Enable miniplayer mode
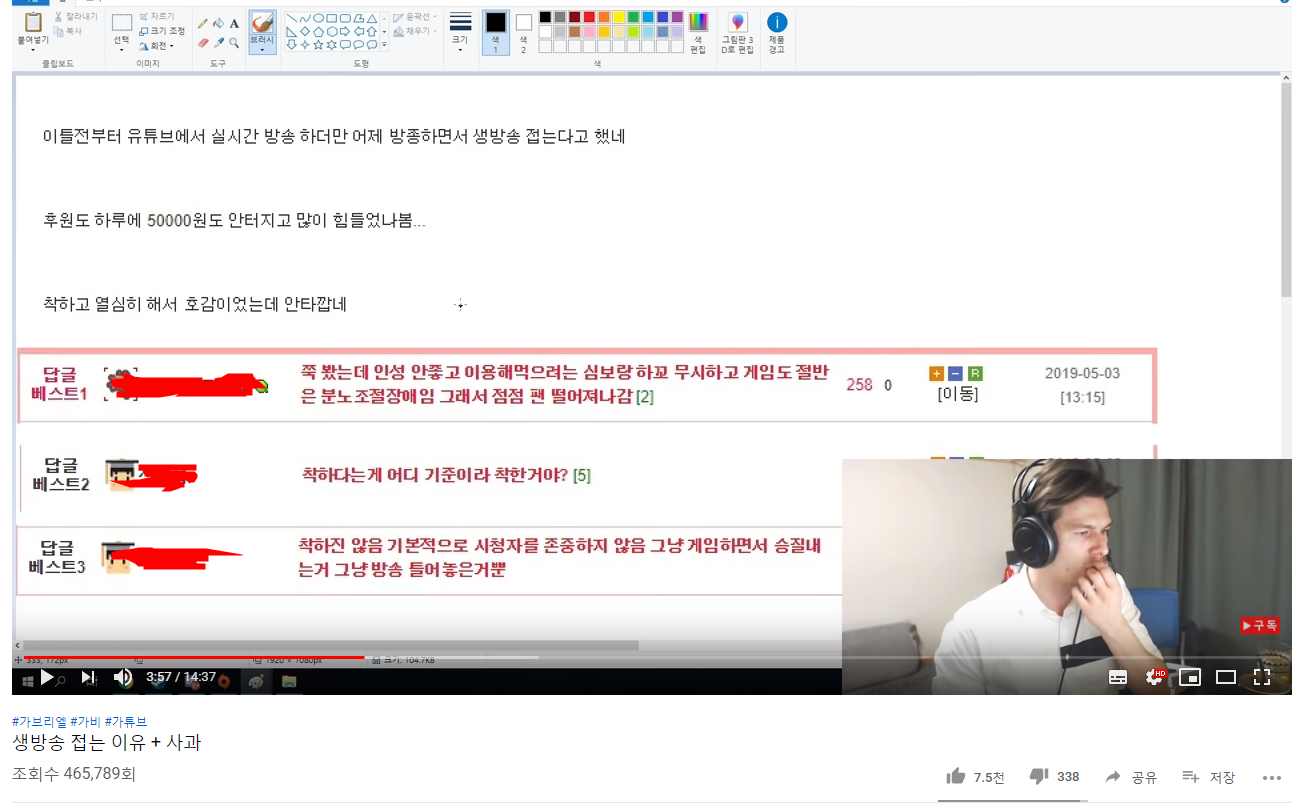The width and height of the screenshot is (1307, 811). [x=1190, y=677]
